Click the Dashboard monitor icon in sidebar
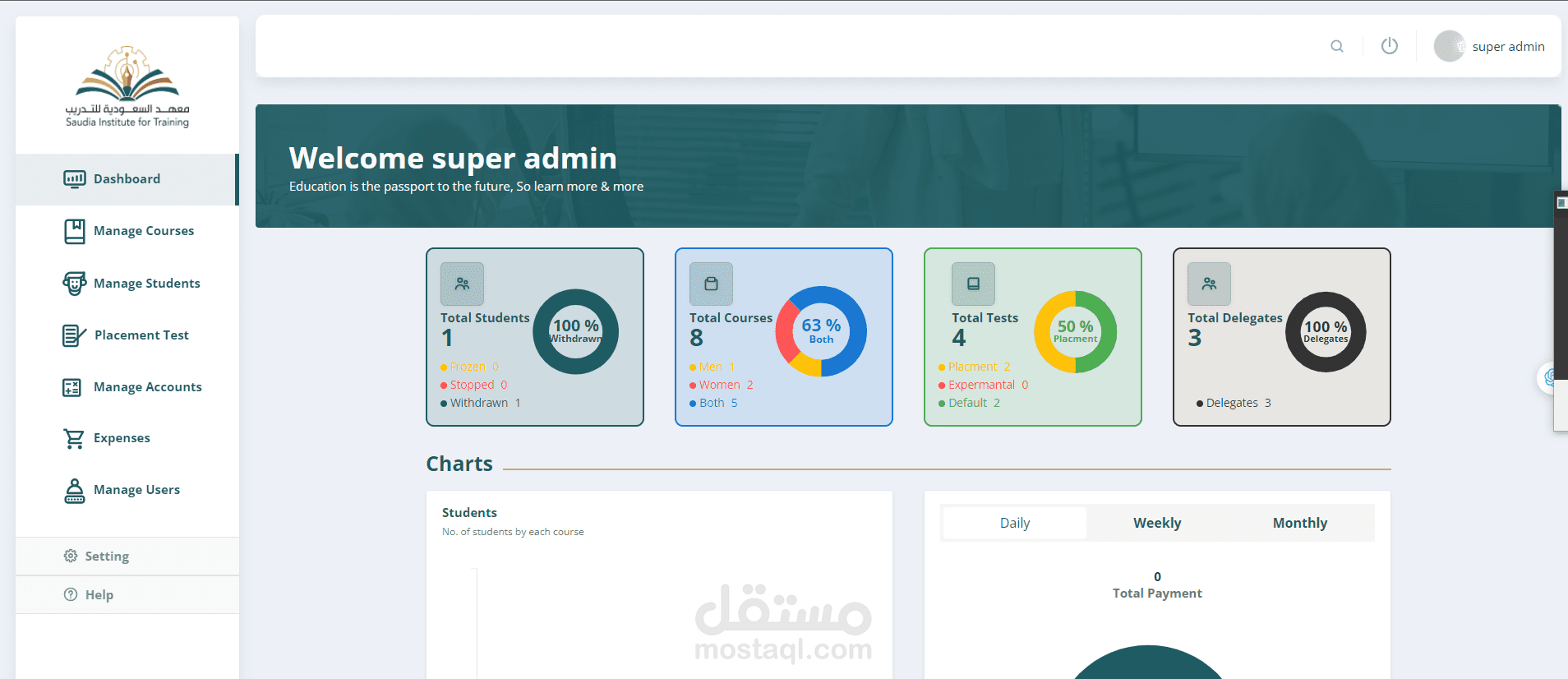1568x679 pixels. tap(74, 179)
